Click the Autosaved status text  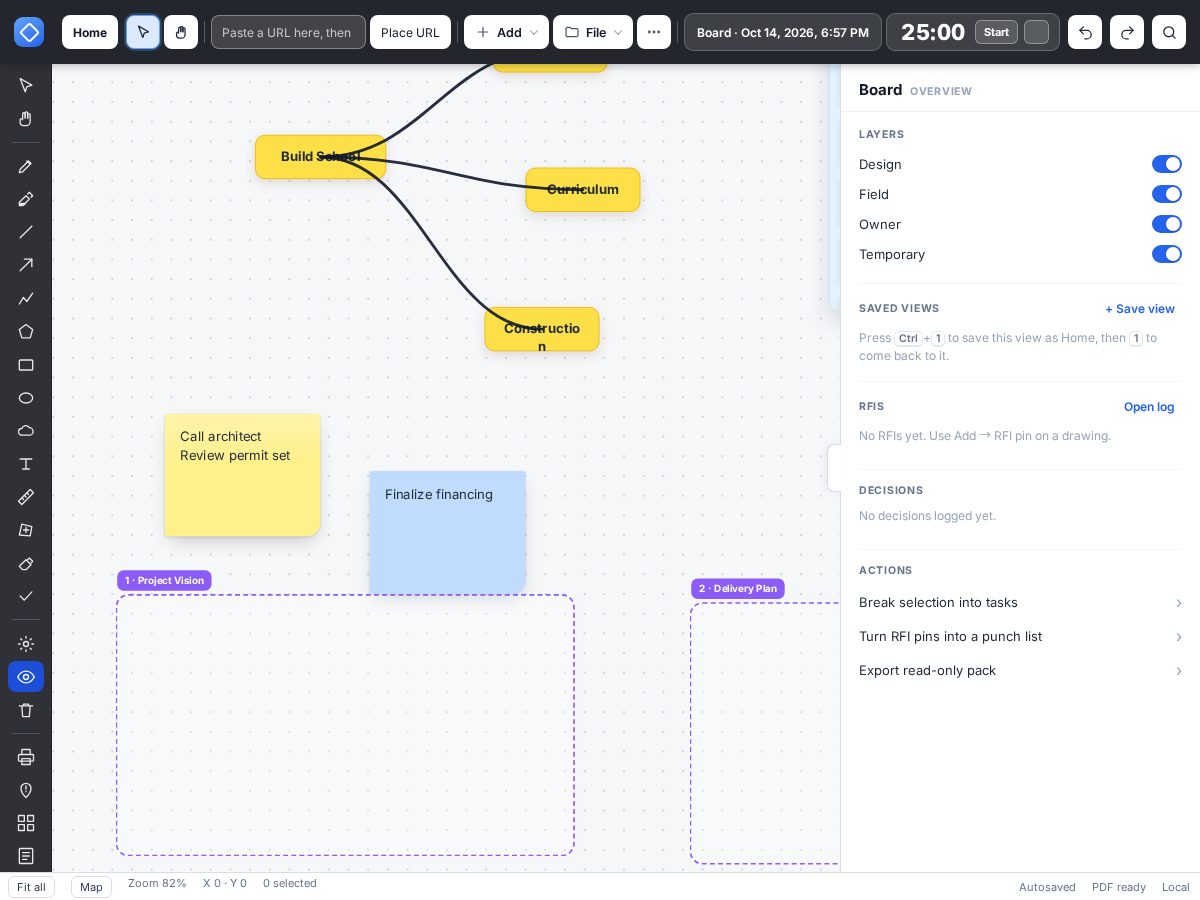pyautogui.click(x=1047, y=887)
